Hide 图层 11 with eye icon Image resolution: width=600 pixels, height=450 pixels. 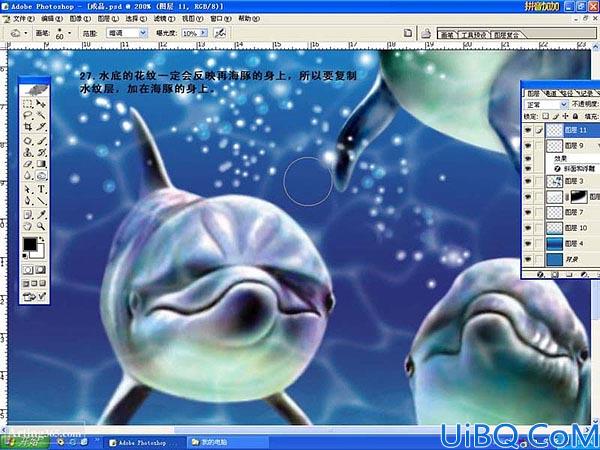528,130
